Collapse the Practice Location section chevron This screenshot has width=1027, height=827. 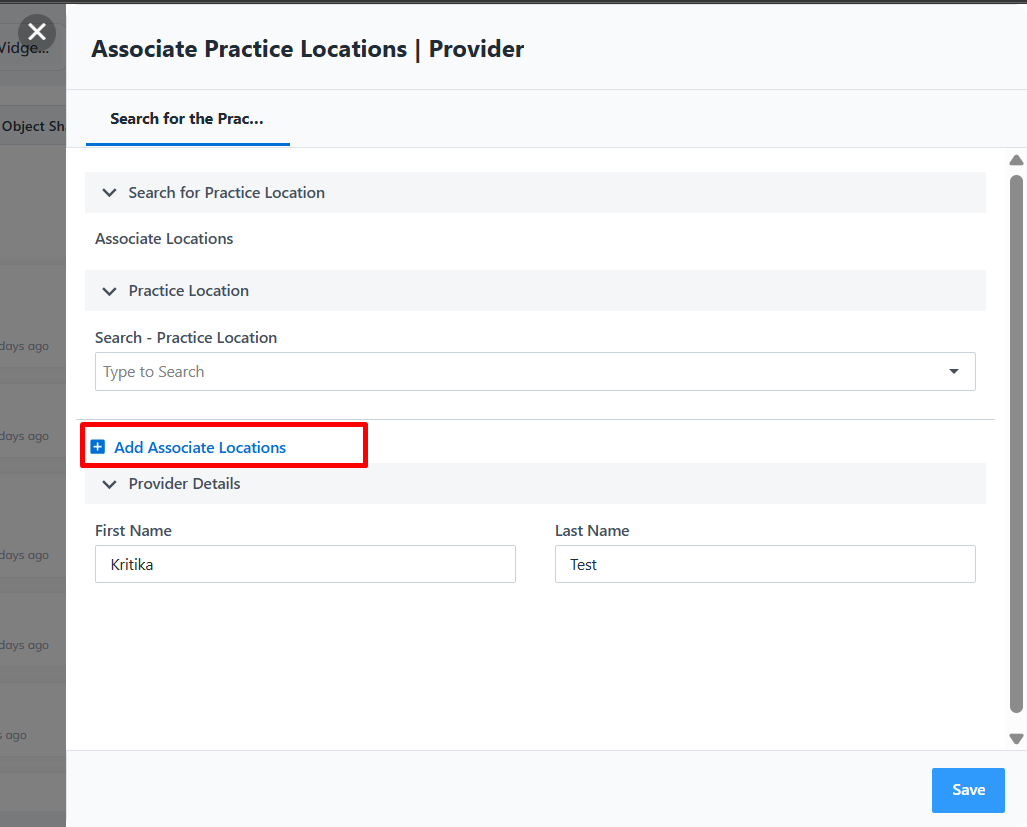[109, 291]
